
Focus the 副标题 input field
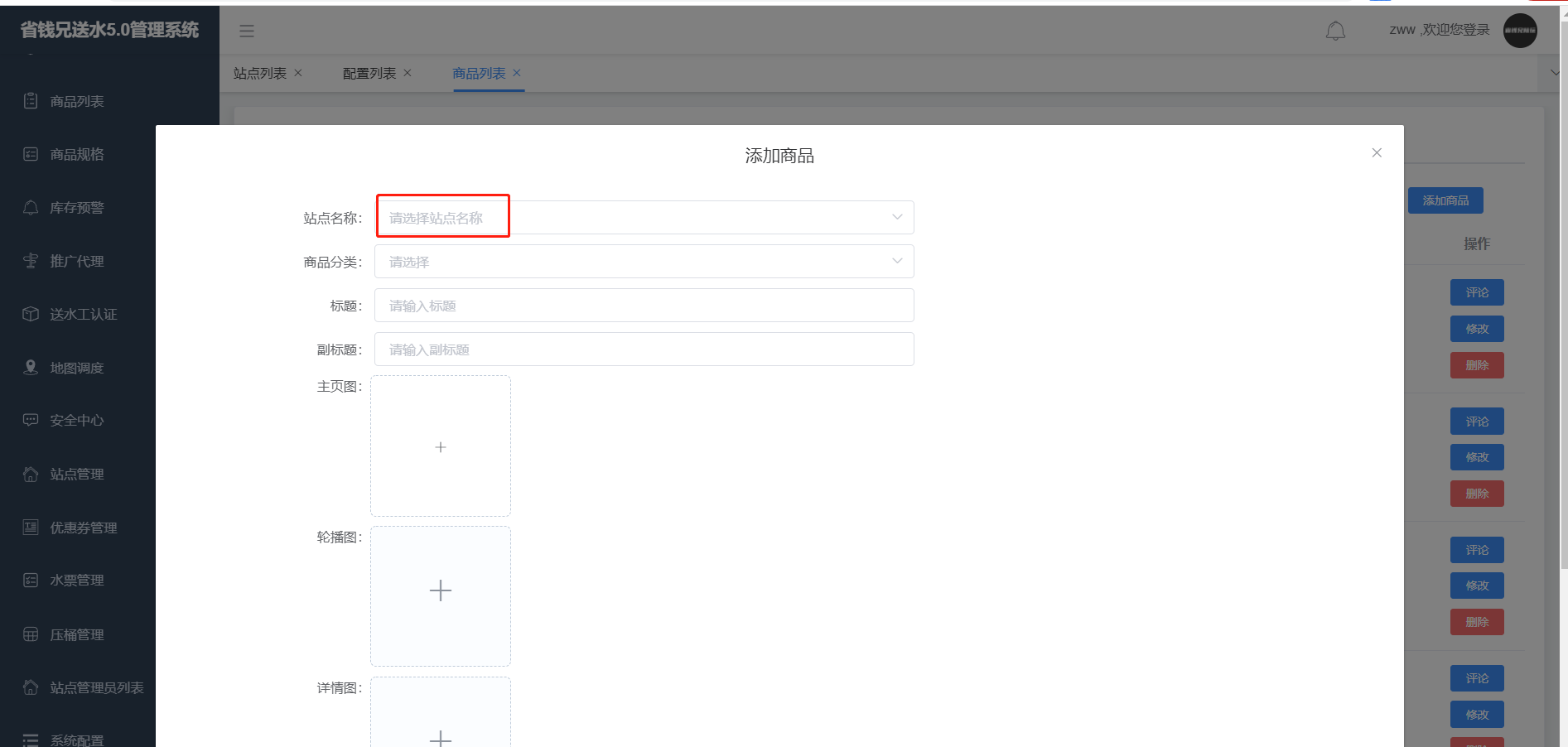point(644,349)
